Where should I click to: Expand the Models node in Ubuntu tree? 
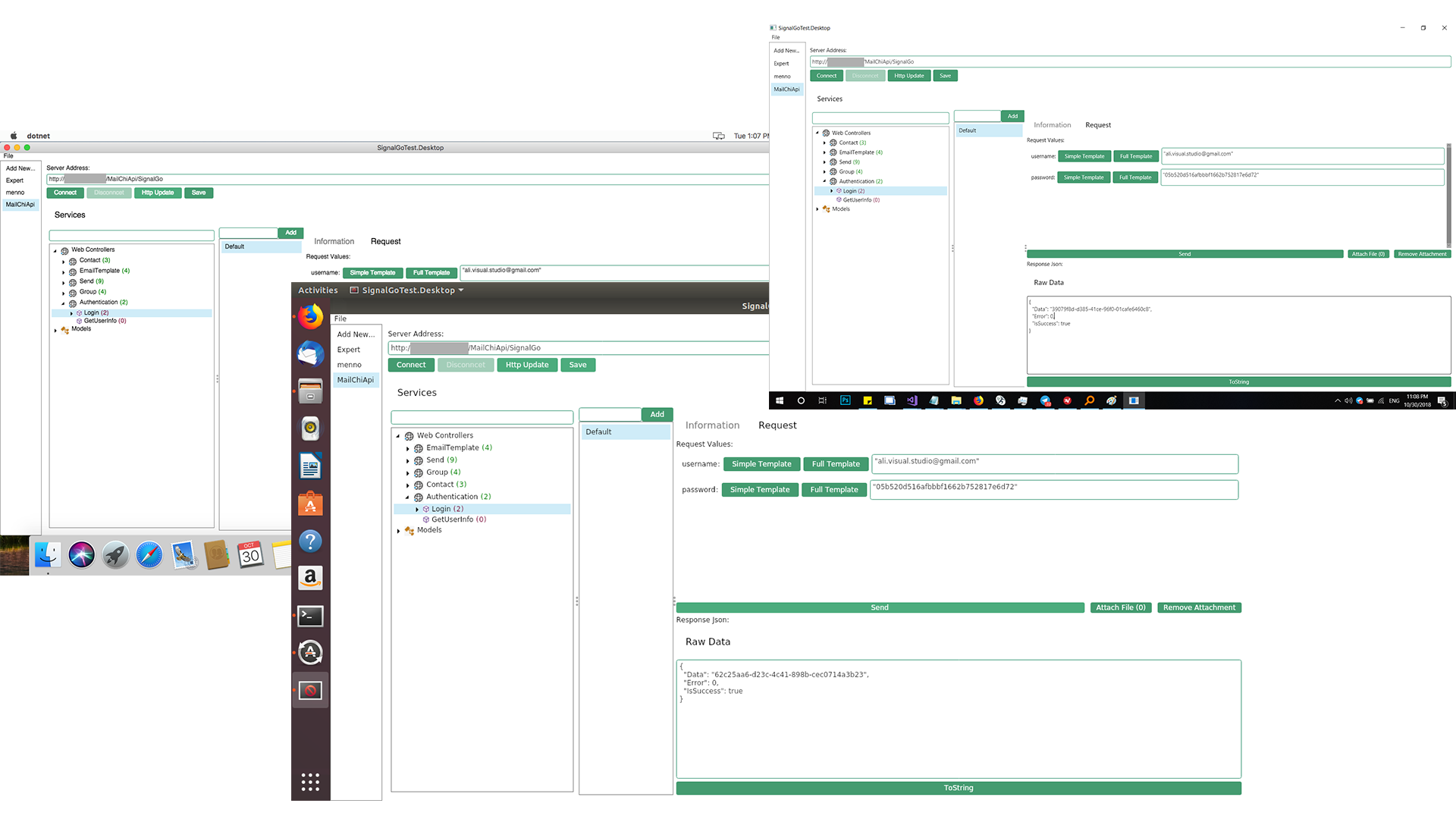click(x=398, y=531)
